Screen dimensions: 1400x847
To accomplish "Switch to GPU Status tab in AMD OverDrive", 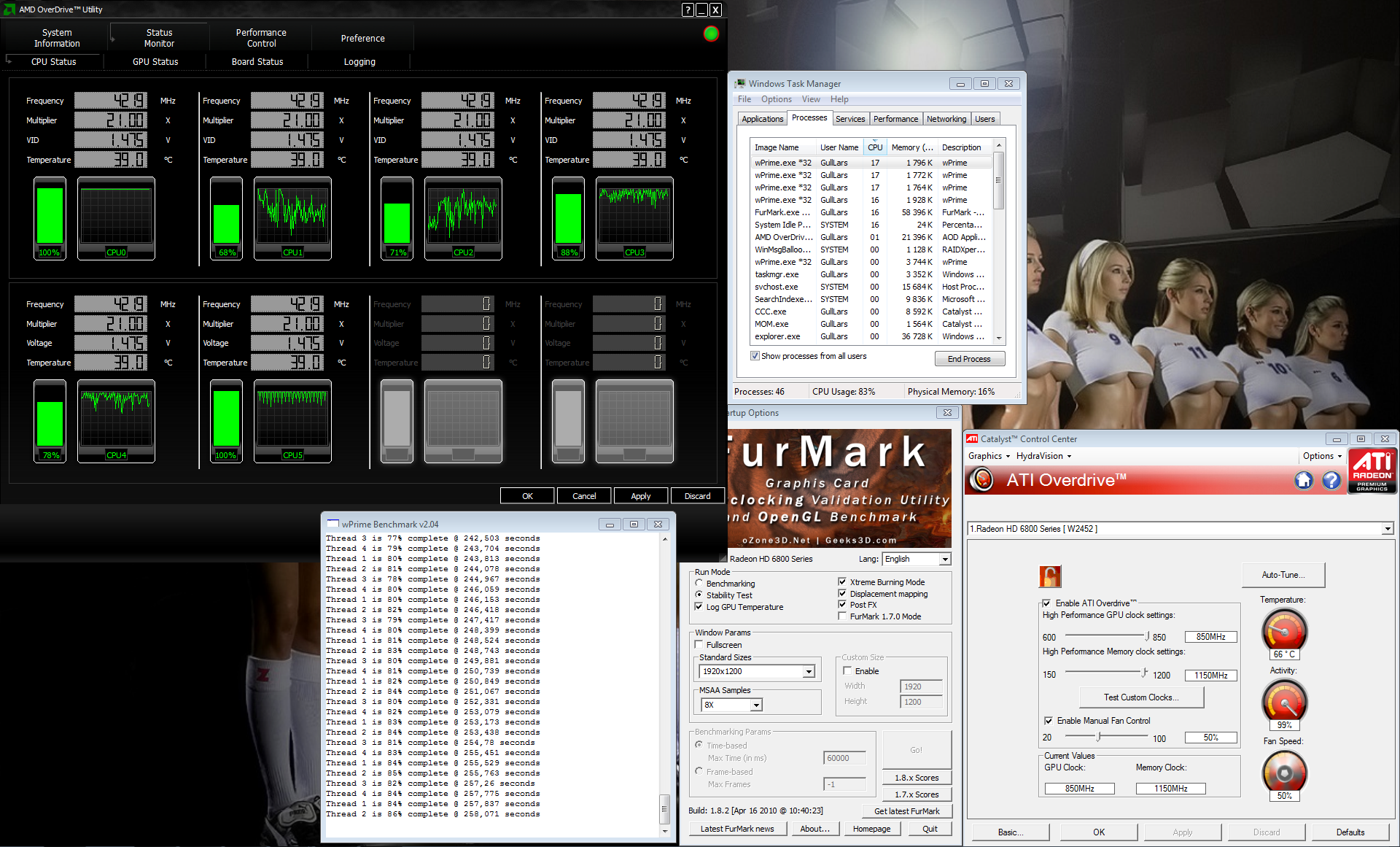I will point(155,62).
